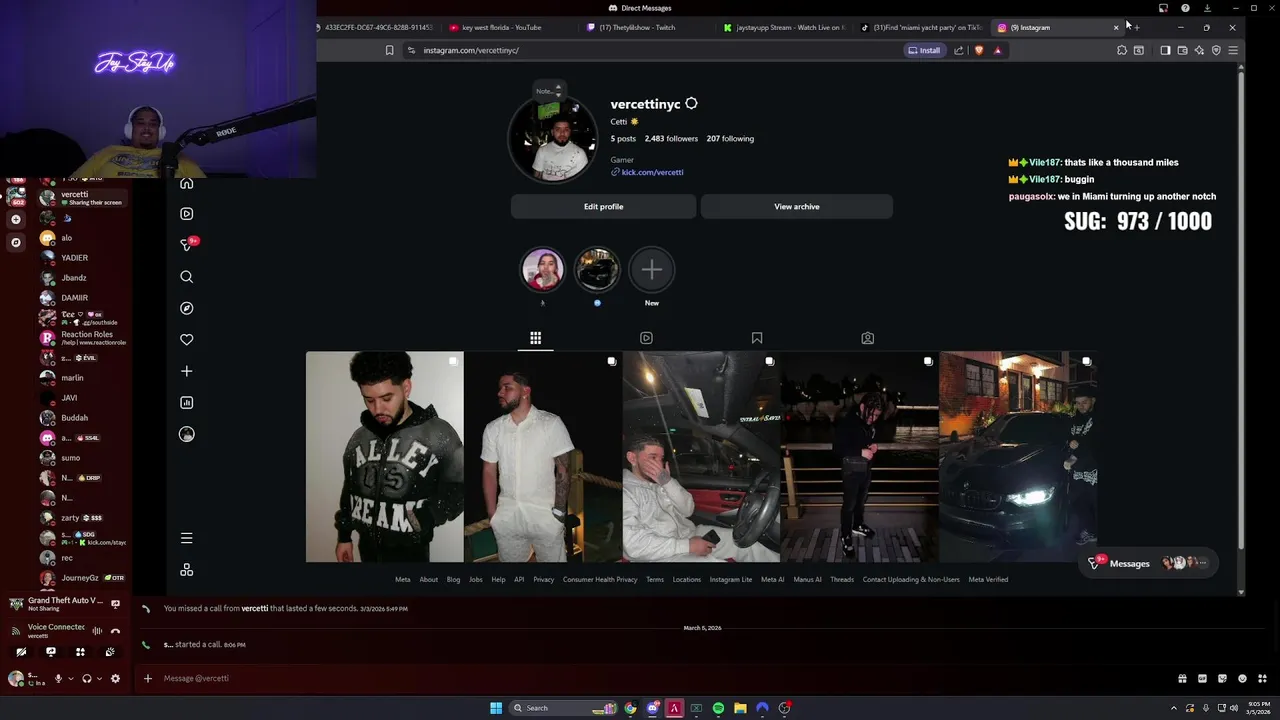Click the Threads footer link

click(x=842, y=579)
